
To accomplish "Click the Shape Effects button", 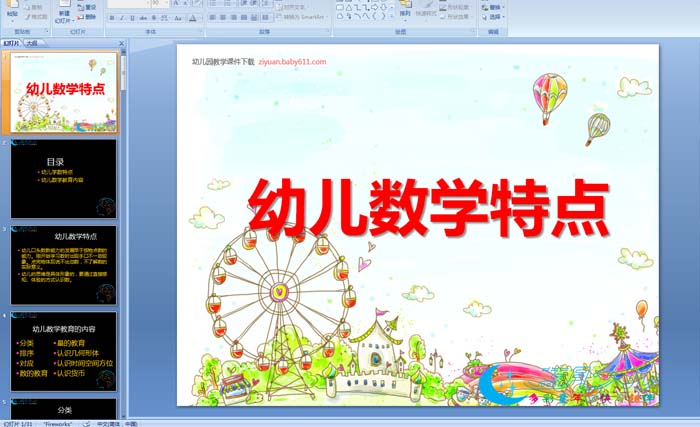I will 455,17.
